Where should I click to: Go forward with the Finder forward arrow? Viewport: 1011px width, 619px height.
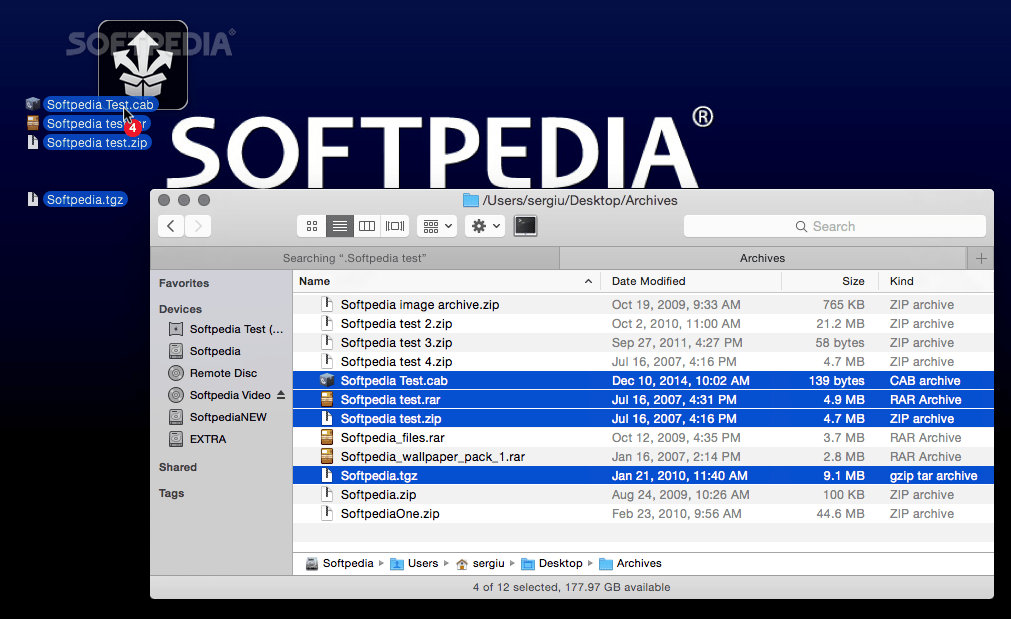pyautogui.click(x=199, y=226)
